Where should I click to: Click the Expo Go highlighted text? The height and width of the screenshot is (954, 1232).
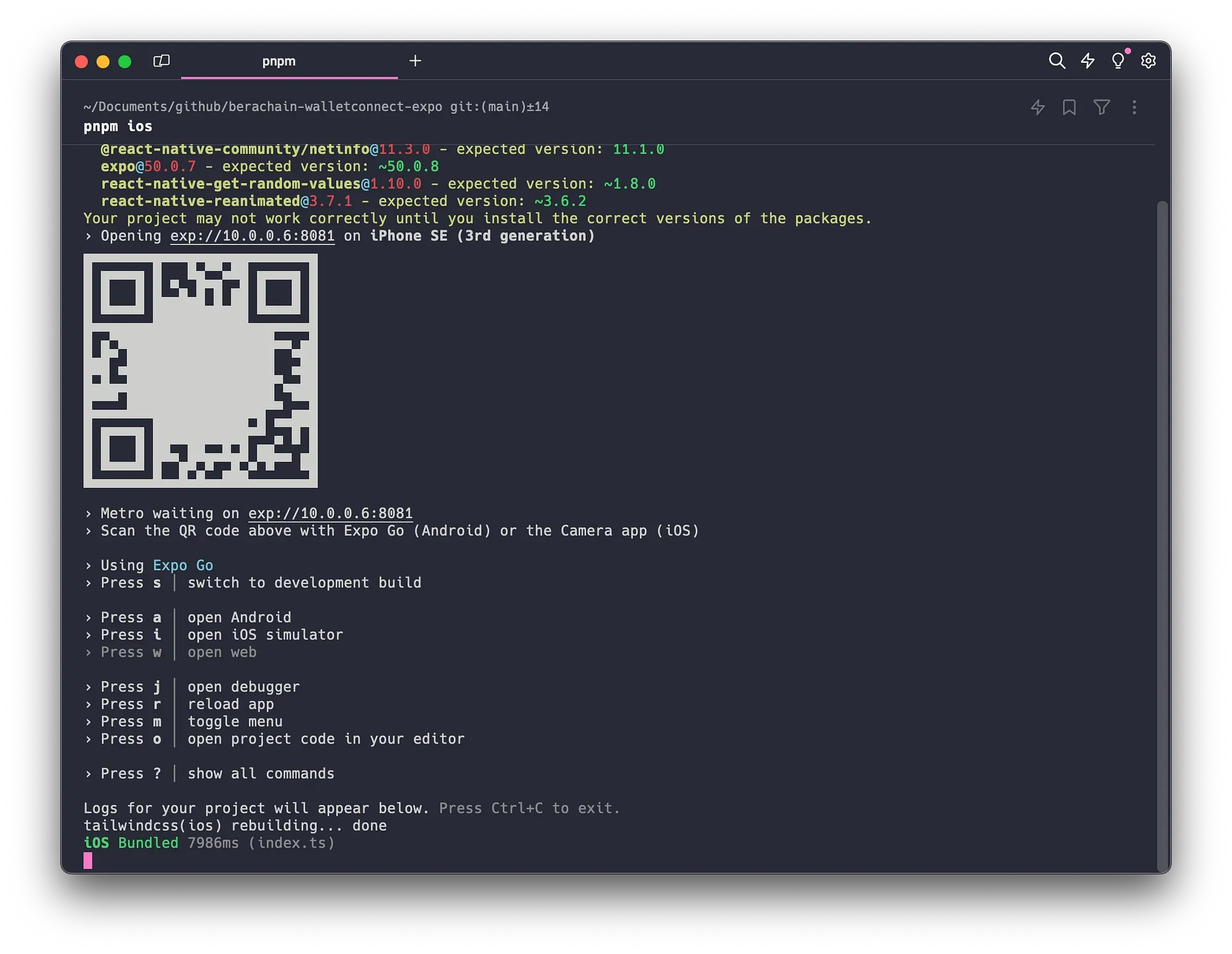point(183,565)
